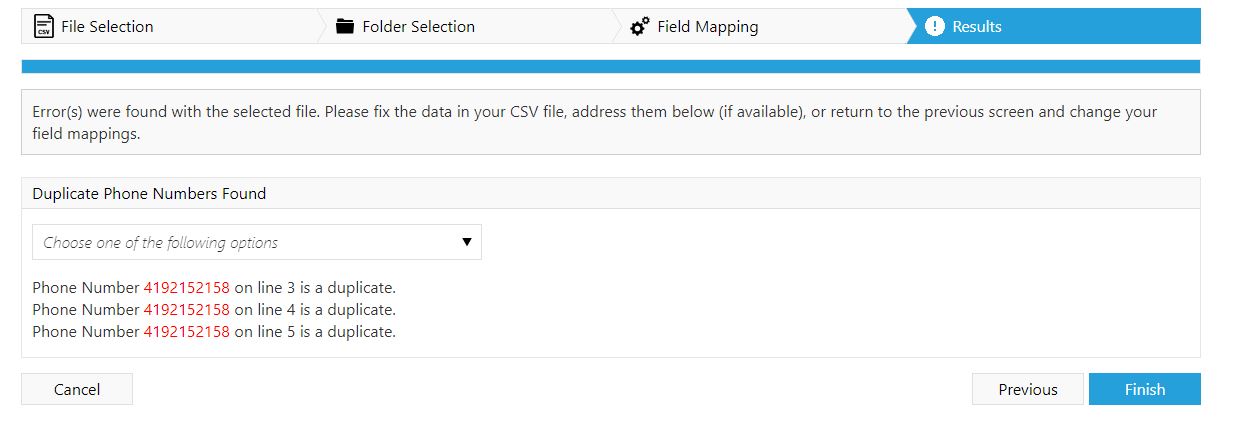Click the red phone number on line 4
The image size is (1254, 428).
[x=186, y=310]
